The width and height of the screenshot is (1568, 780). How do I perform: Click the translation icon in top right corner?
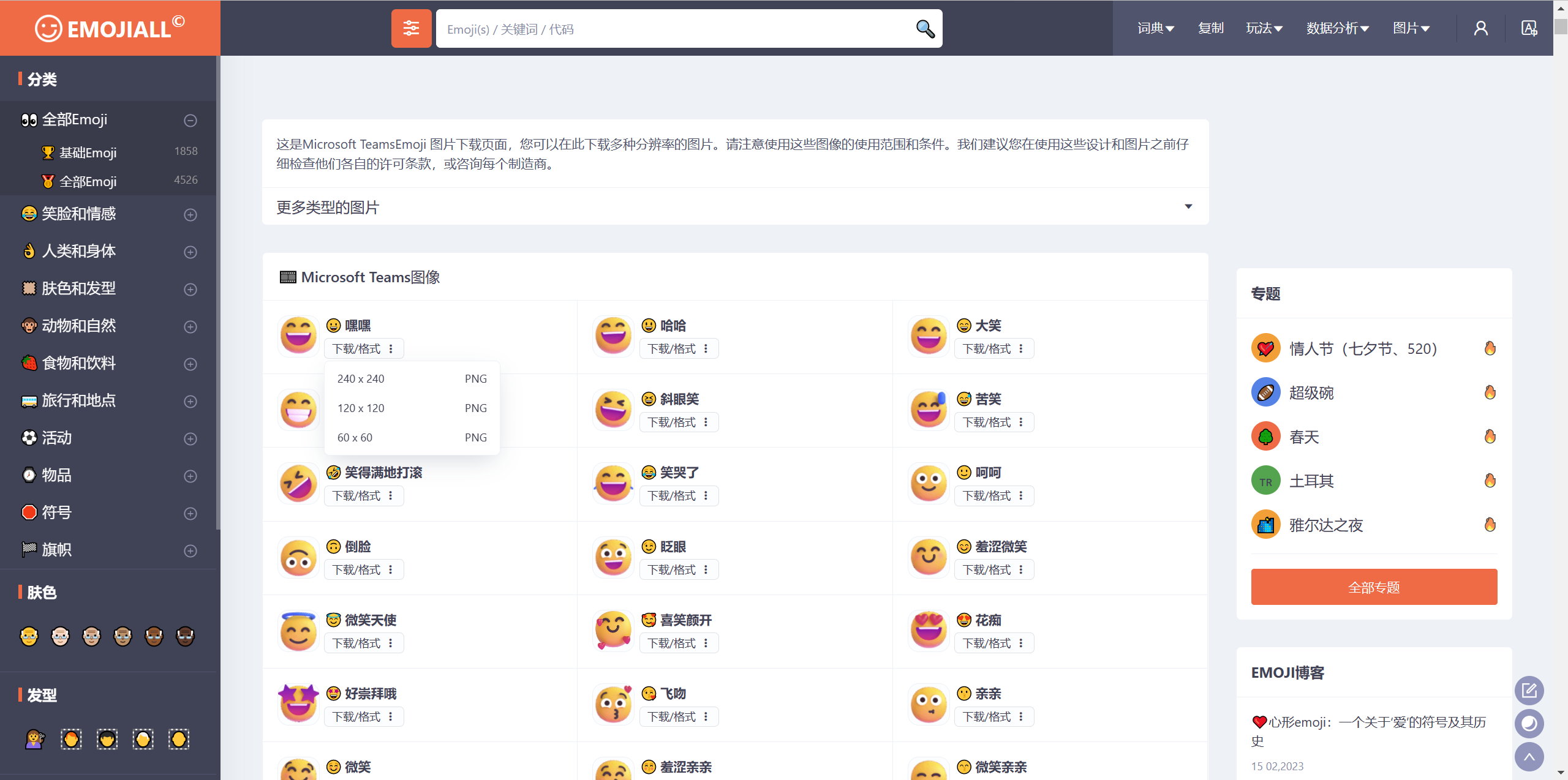click(1530, 28)
